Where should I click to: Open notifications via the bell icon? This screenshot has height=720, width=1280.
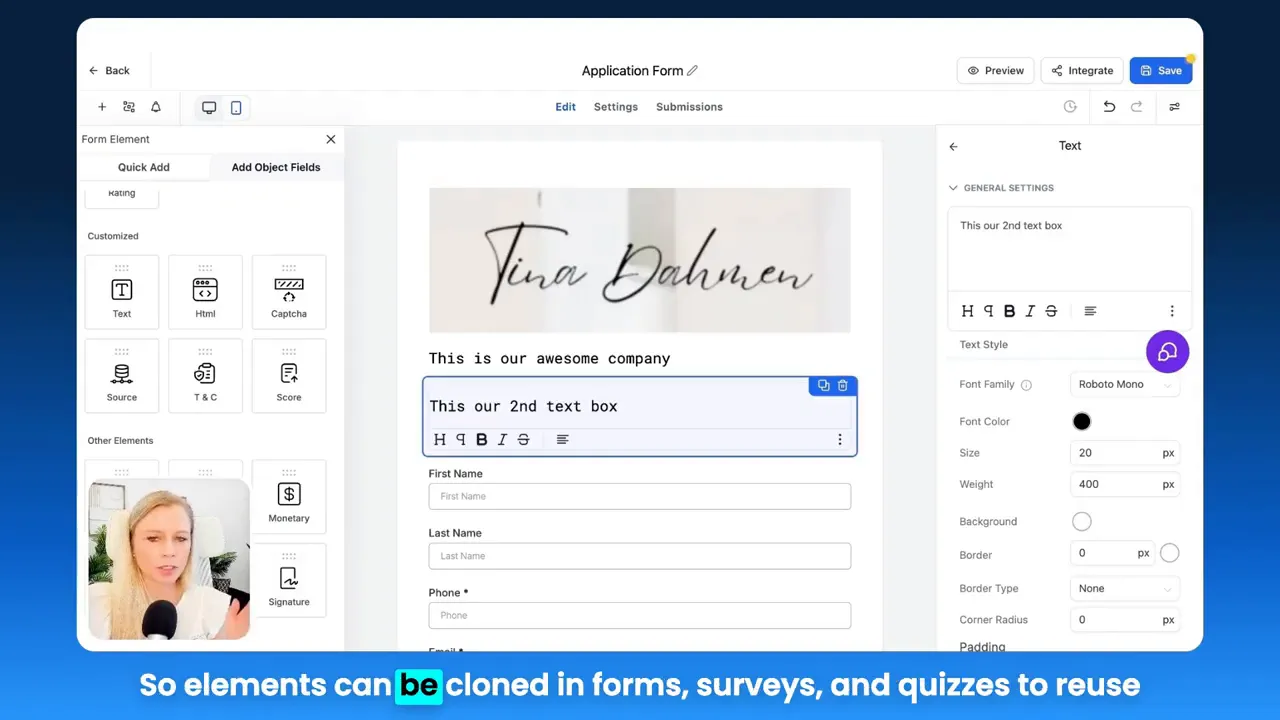pyautogui.click(x=155, y=107)
